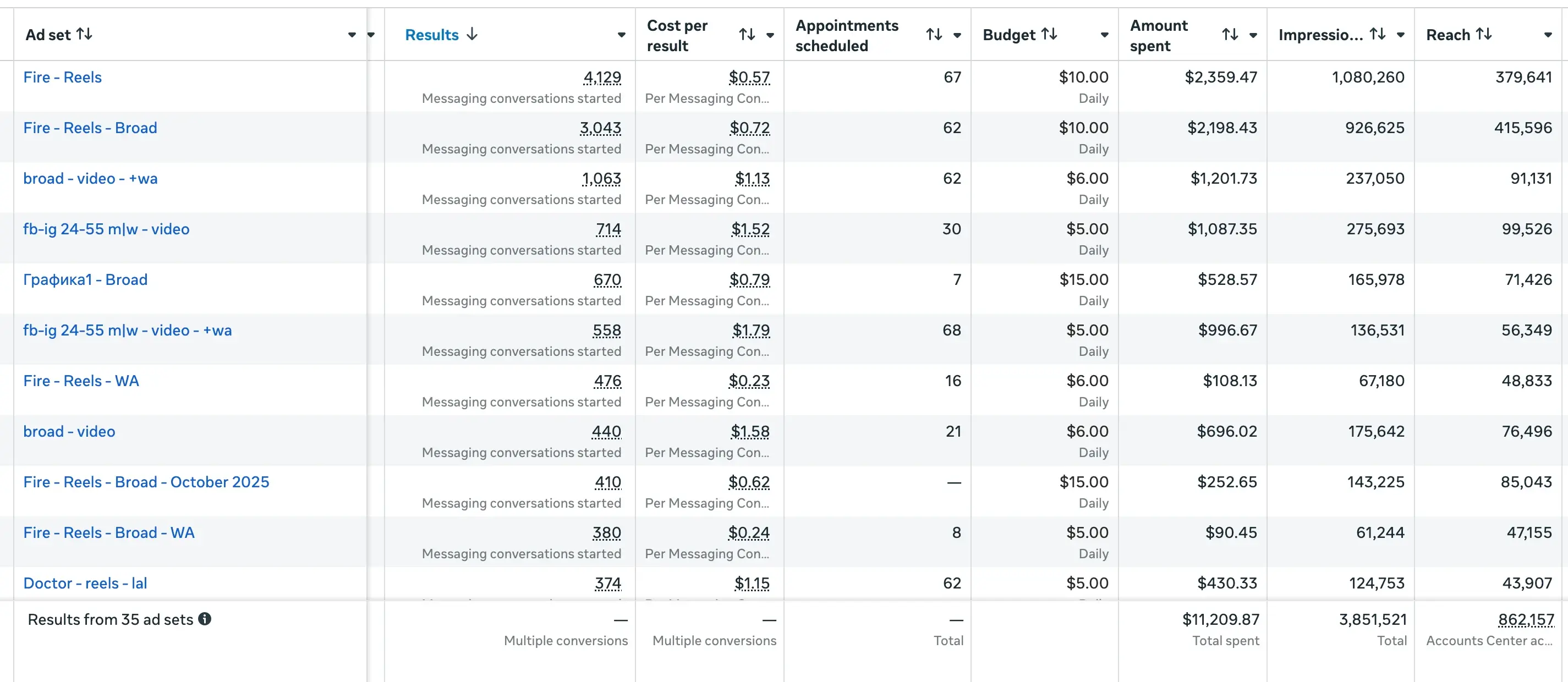1568x682 pixels.
Task: Sort the Cost per result column
Action: point(748,35)
